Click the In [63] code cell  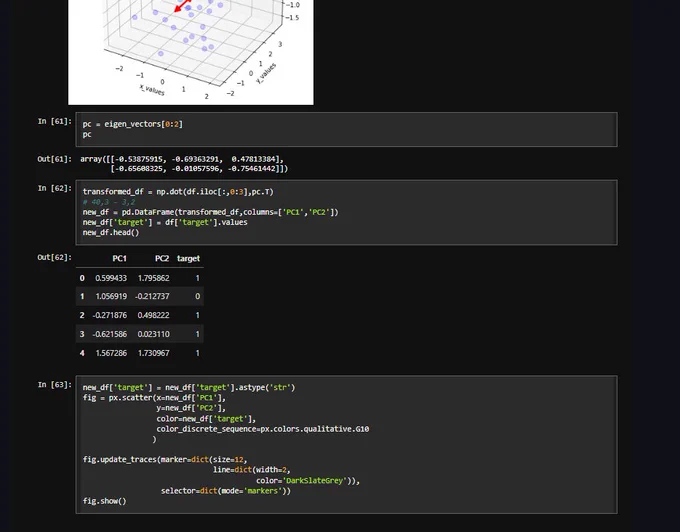coord(346,444)
